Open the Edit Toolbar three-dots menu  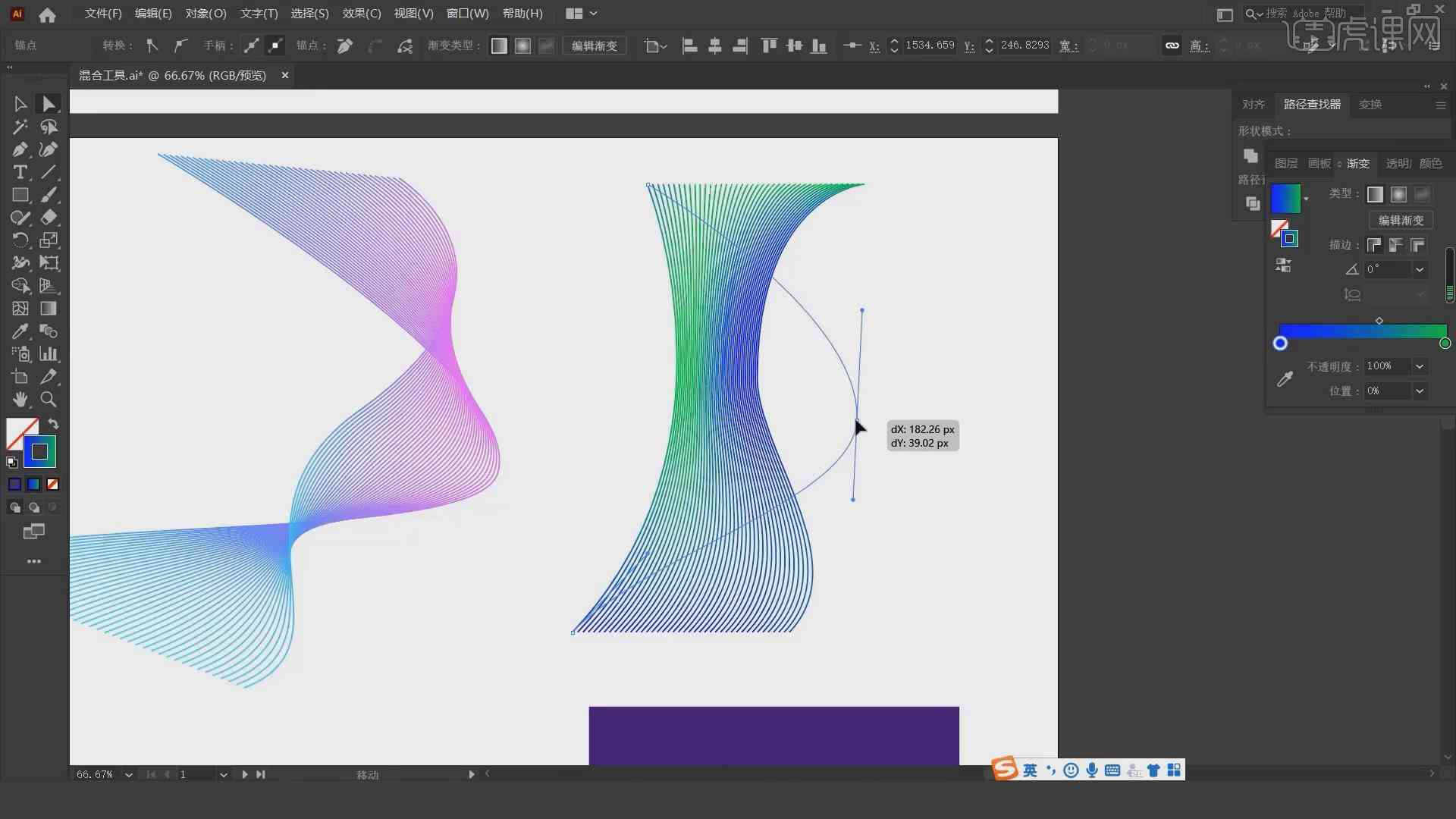(x=34, y=561)
